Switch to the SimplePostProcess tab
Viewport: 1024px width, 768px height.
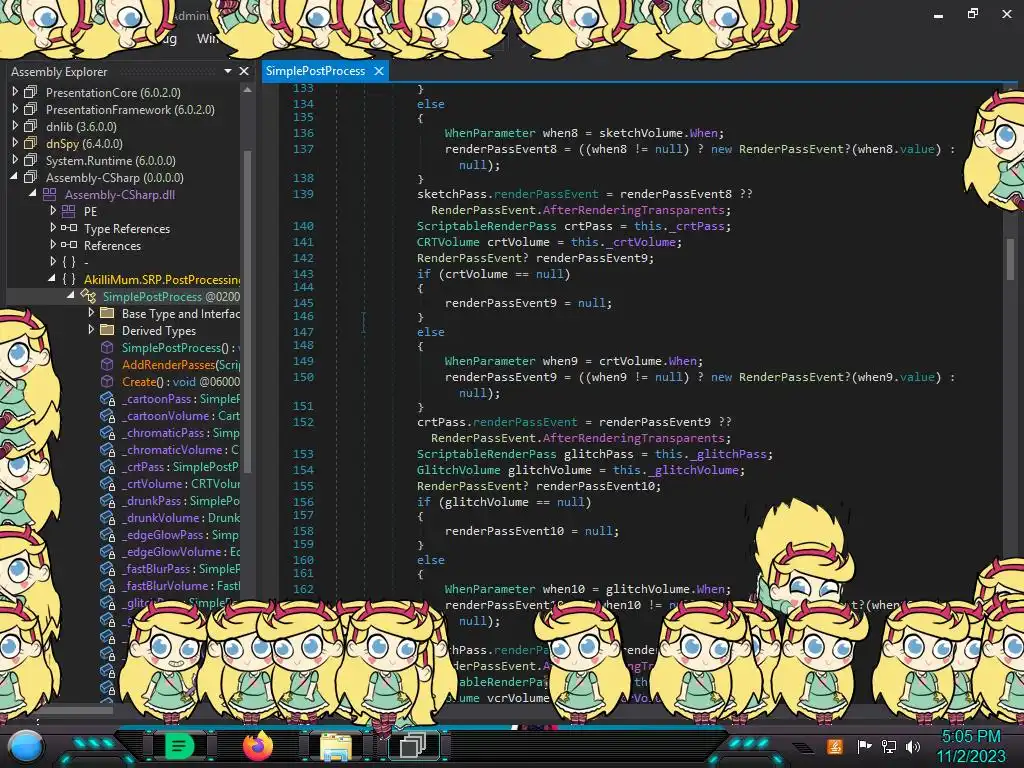[315, 71]
